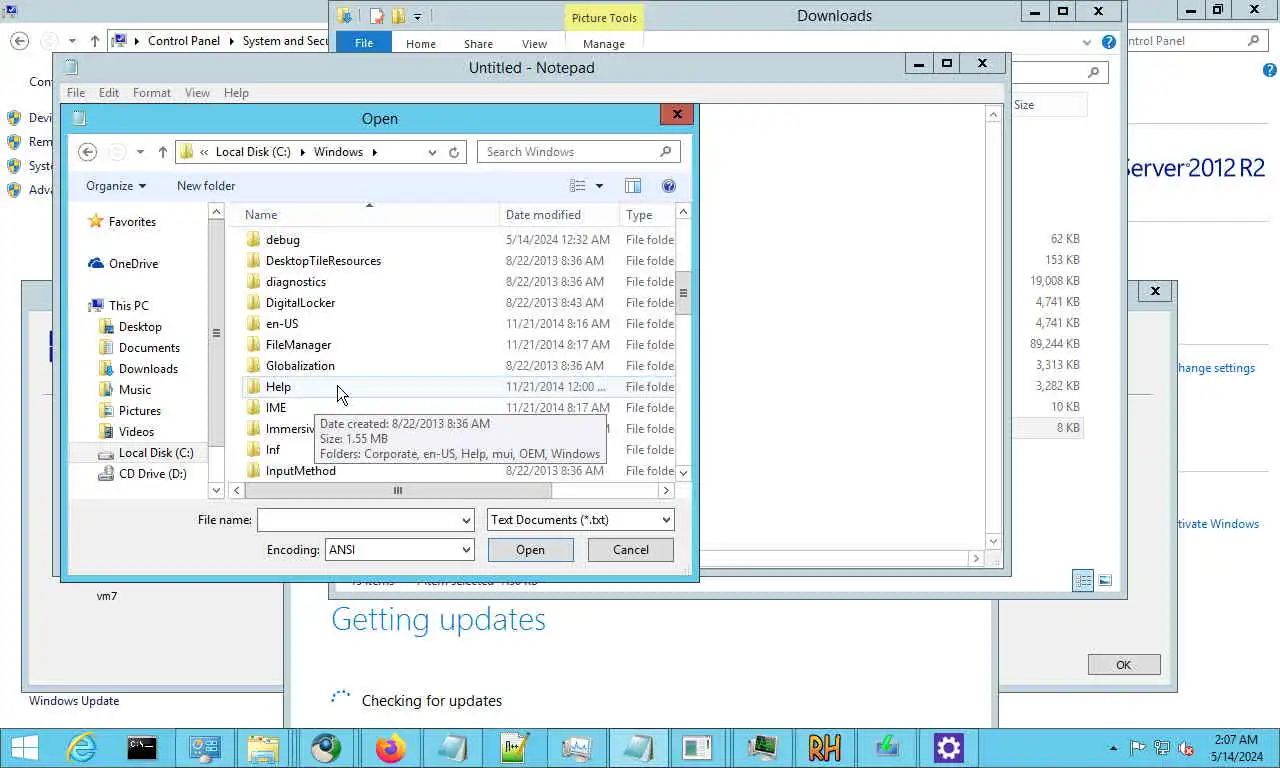Open Notepad's Help menu
The height and width of the screenshot is (768, 1280).
pos(236,93)
